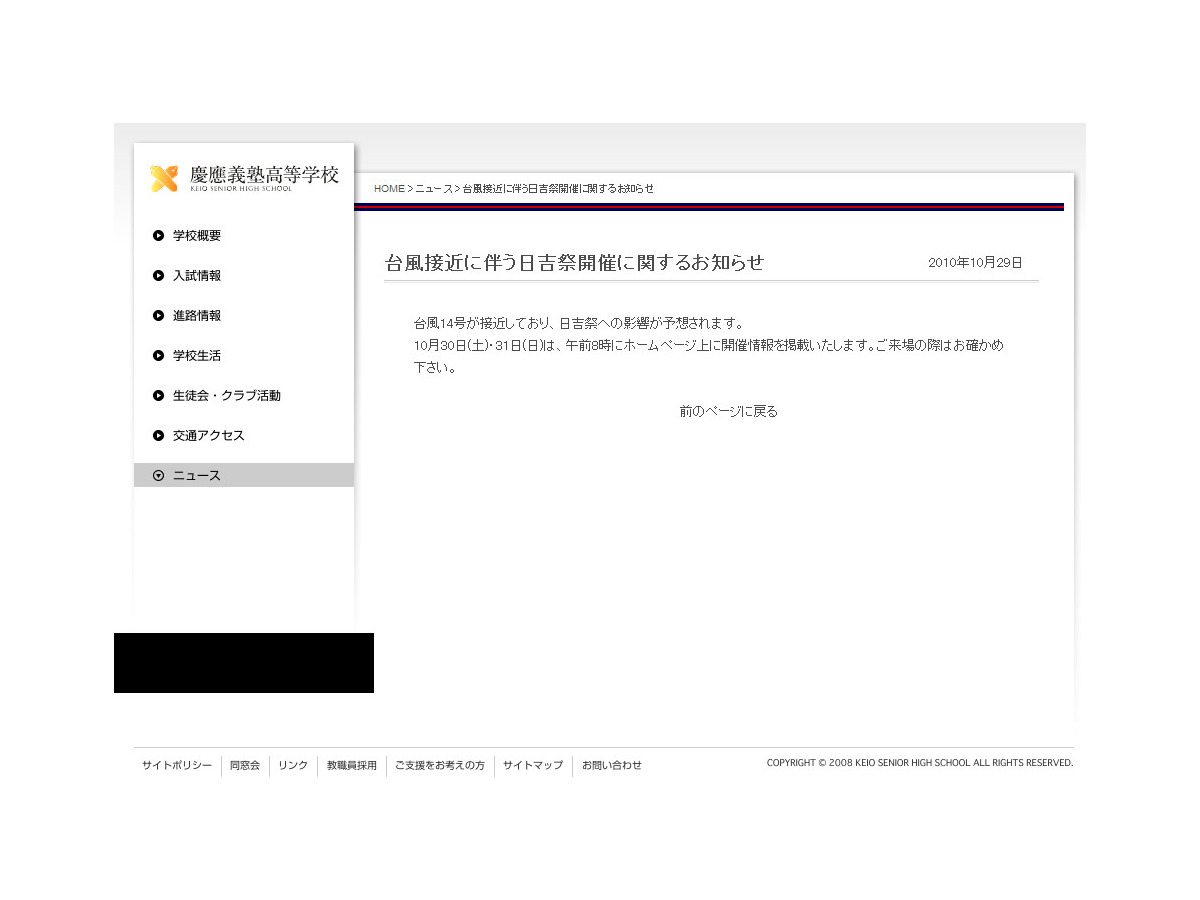The width and height of the screenshot is (1200, 900).
Task: Open the 学校生活 menu item
Action: (x=197, y=356)
